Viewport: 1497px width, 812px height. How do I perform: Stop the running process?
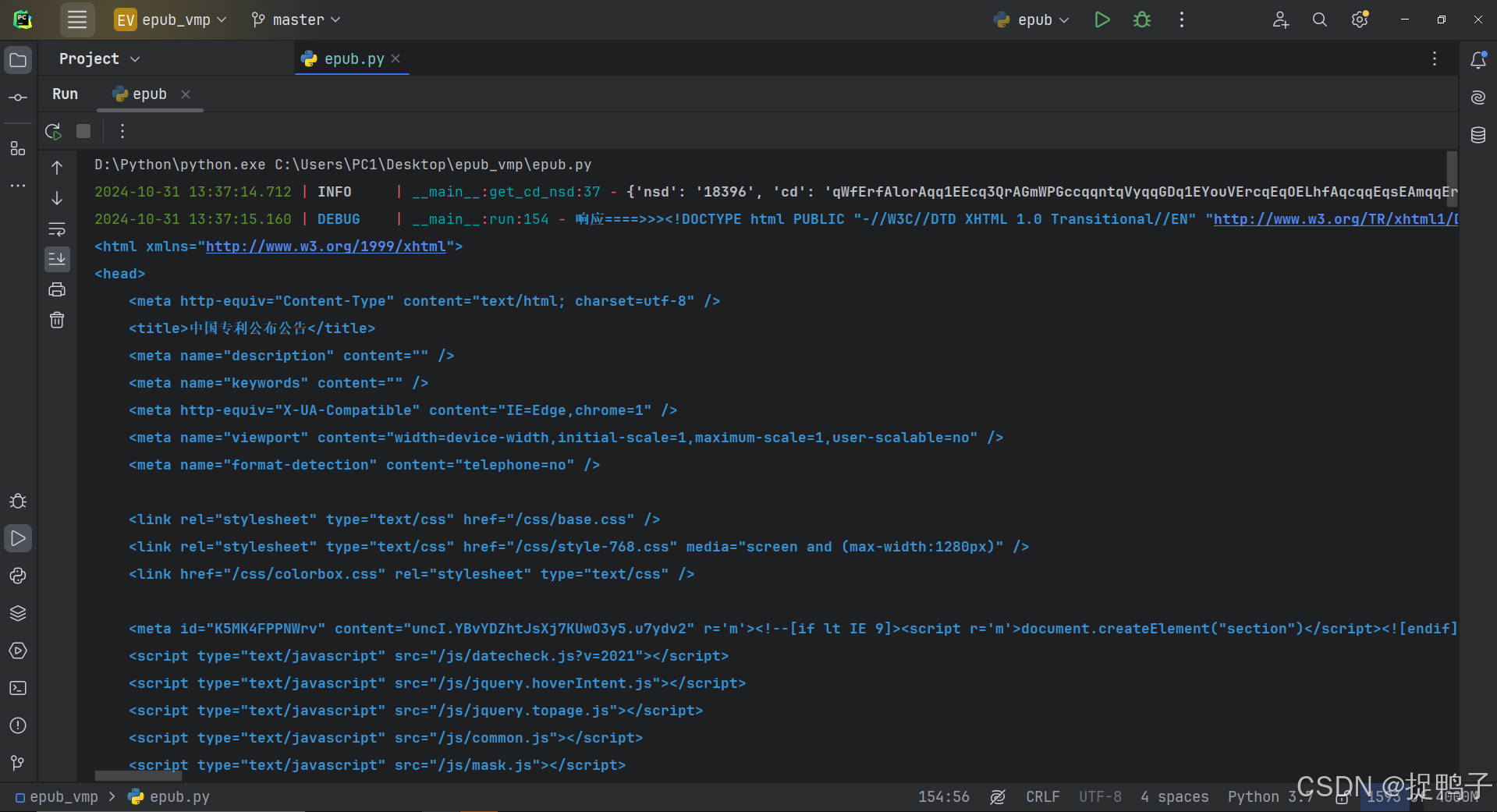click(83, 131)
